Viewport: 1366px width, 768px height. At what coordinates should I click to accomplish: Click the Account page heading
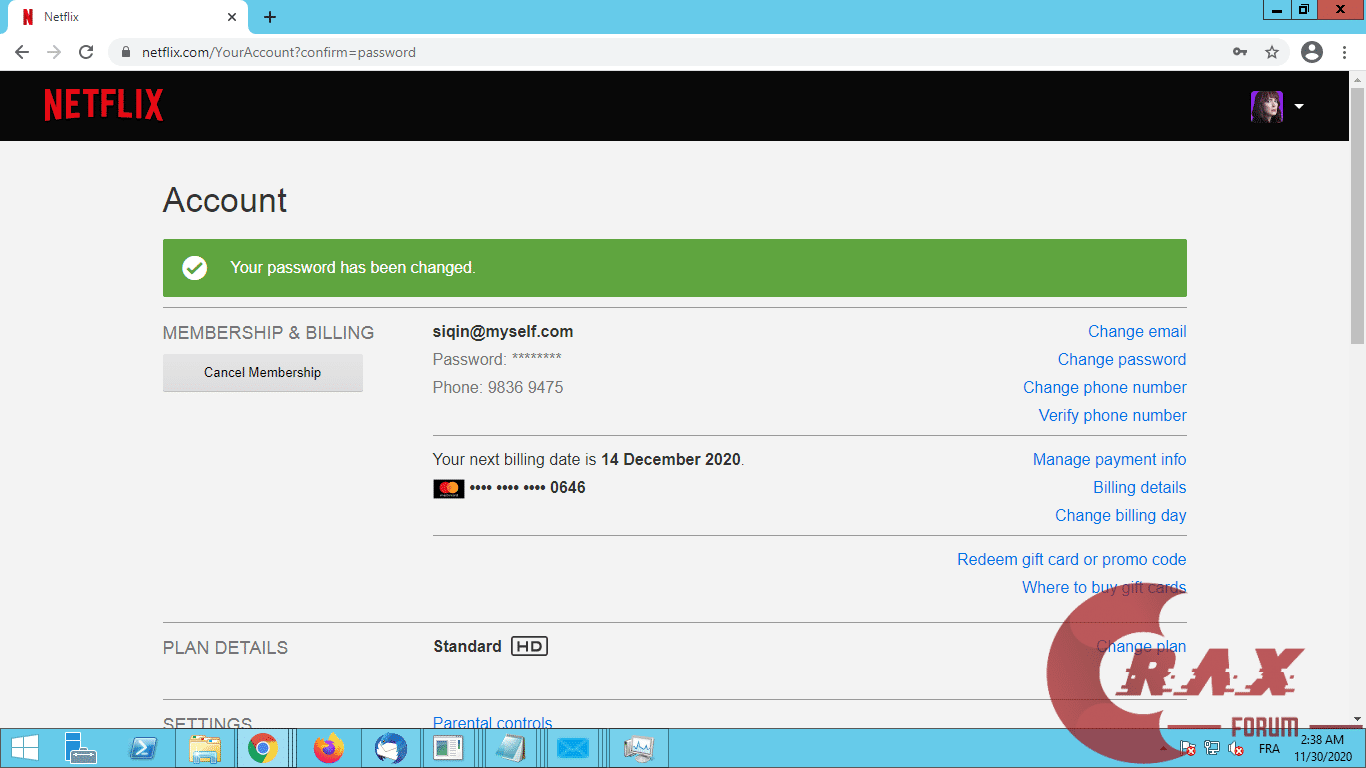[x=225, y=201]
